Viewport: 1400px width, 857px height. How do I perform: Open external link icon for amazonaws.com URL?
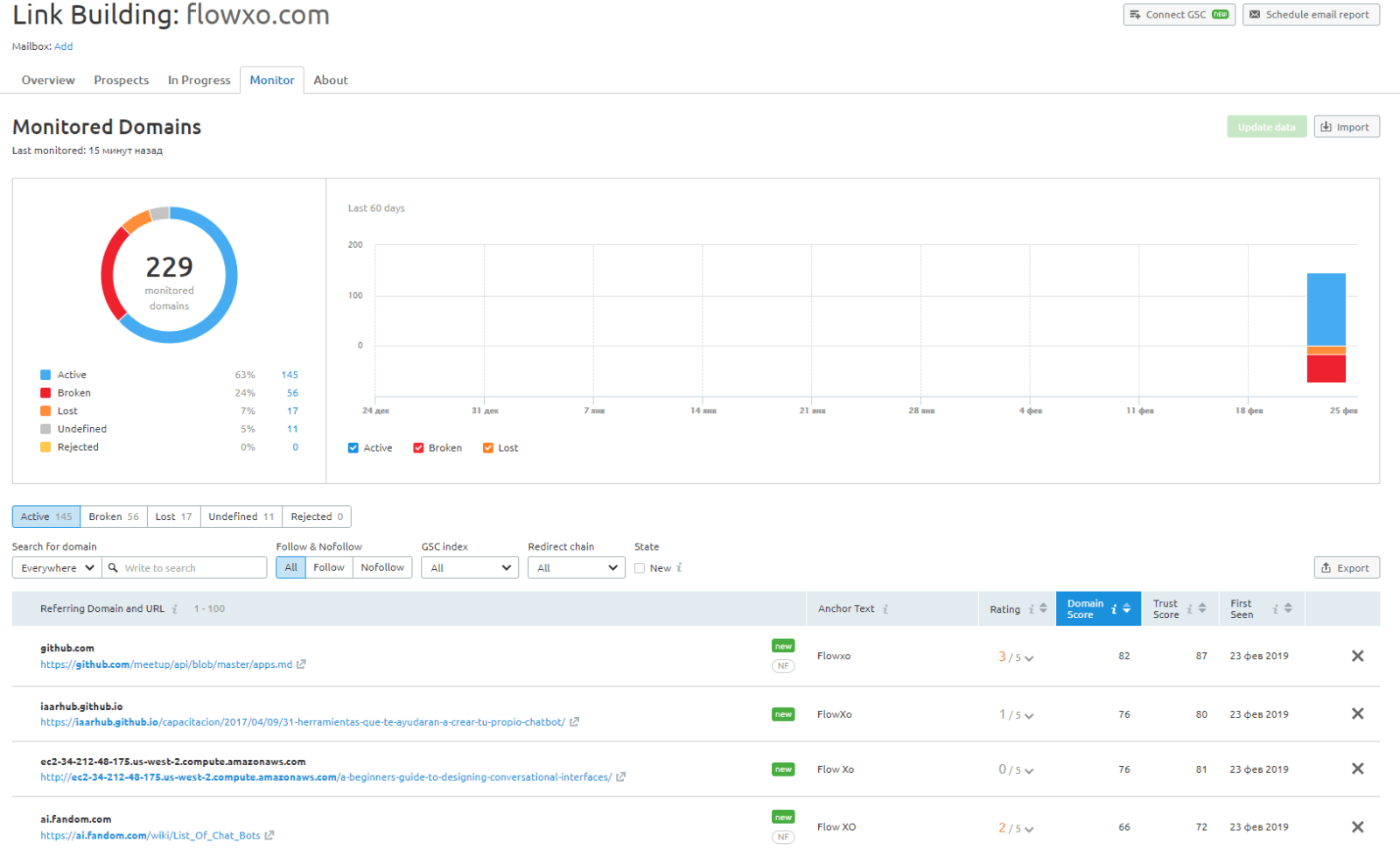point(620,777)
